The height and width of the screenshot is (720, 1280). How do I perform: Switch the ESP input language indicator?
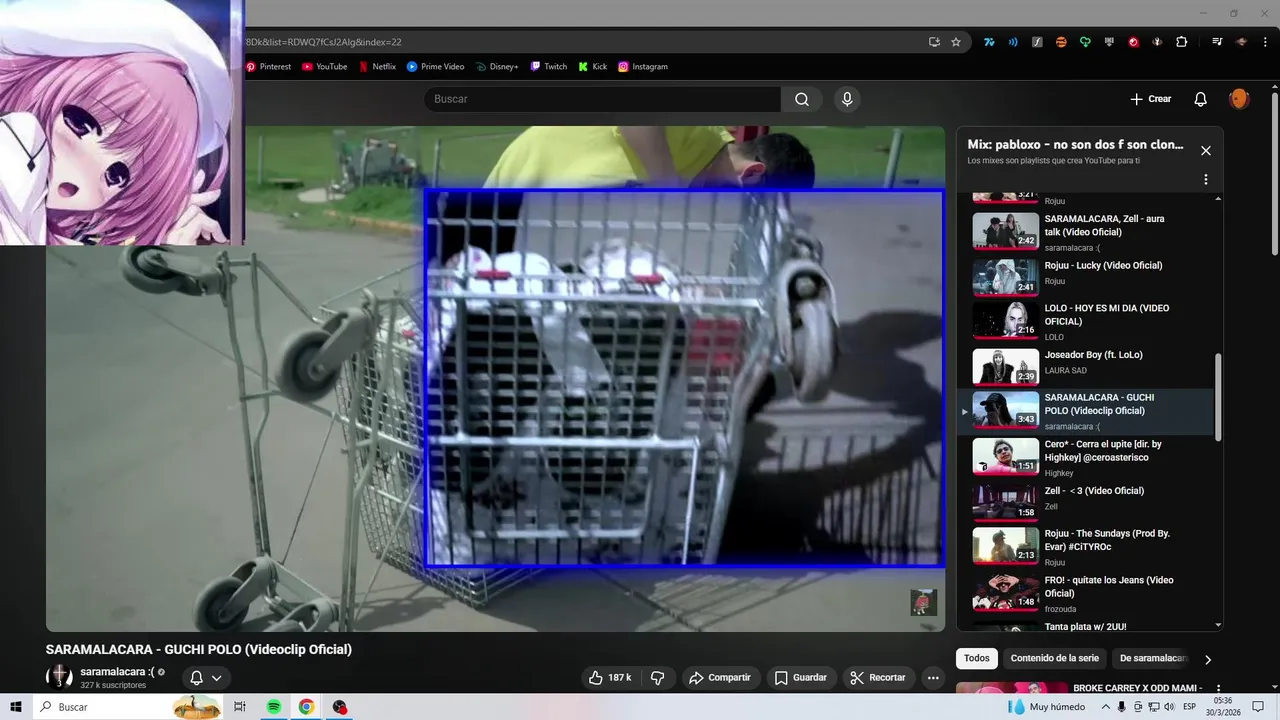1190,707
